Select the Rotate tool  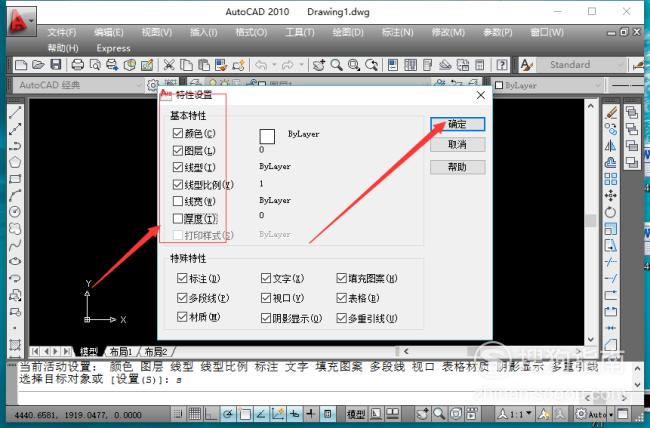(611, 212)
